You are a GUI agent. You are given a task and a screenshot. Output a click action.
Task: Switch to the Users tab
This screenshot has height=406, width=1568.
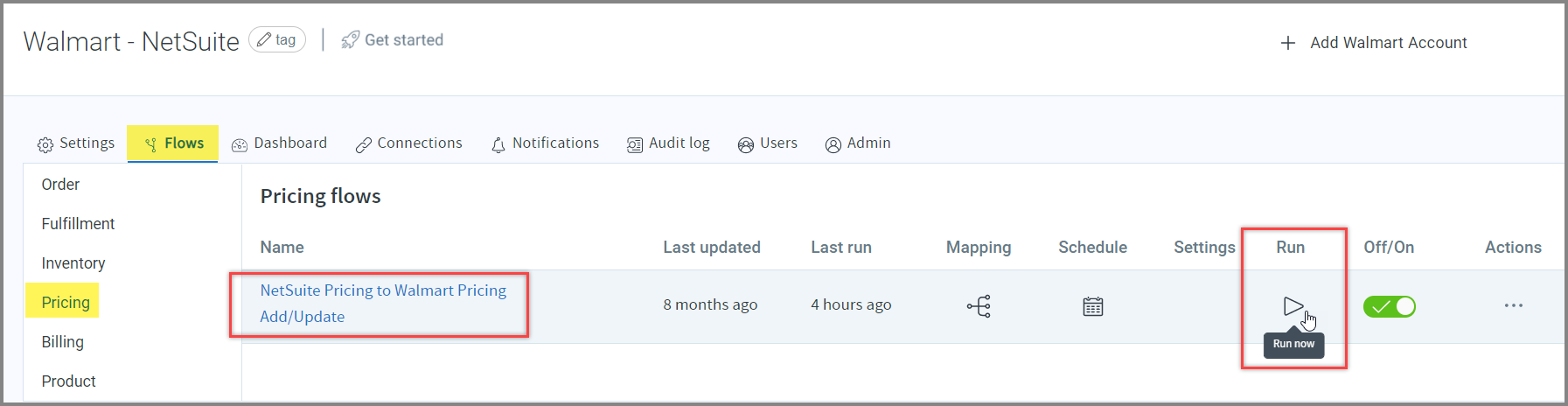pos(768,143)
